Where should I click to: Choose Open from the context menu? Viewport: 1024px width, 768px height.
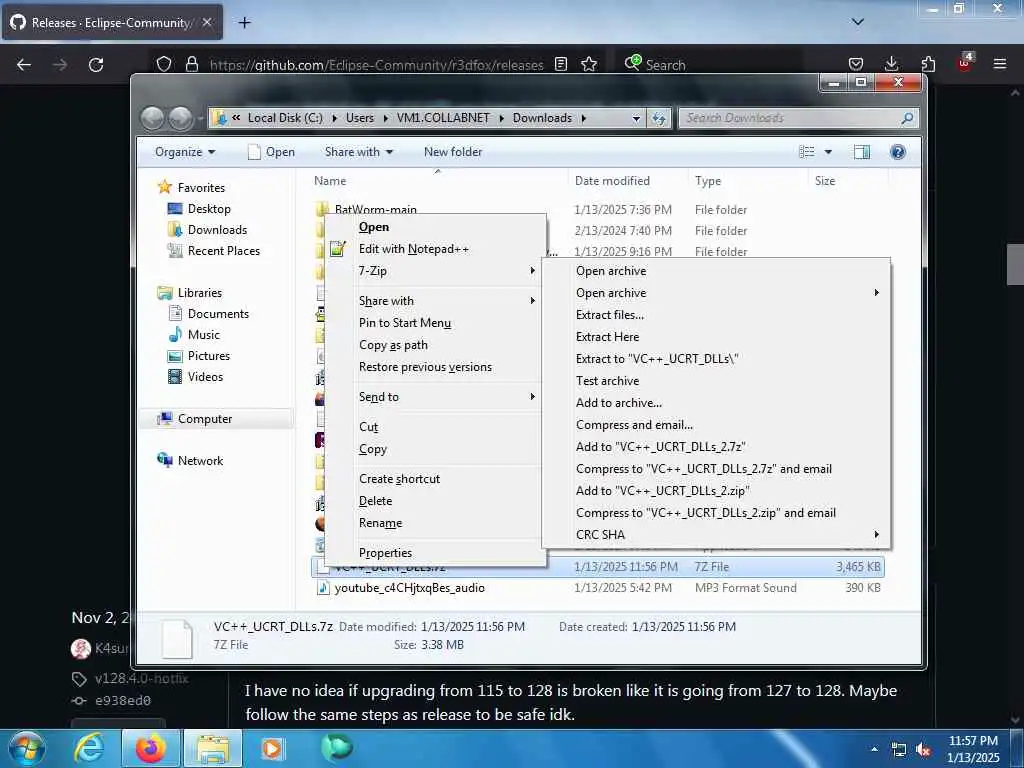pos(374,227)
